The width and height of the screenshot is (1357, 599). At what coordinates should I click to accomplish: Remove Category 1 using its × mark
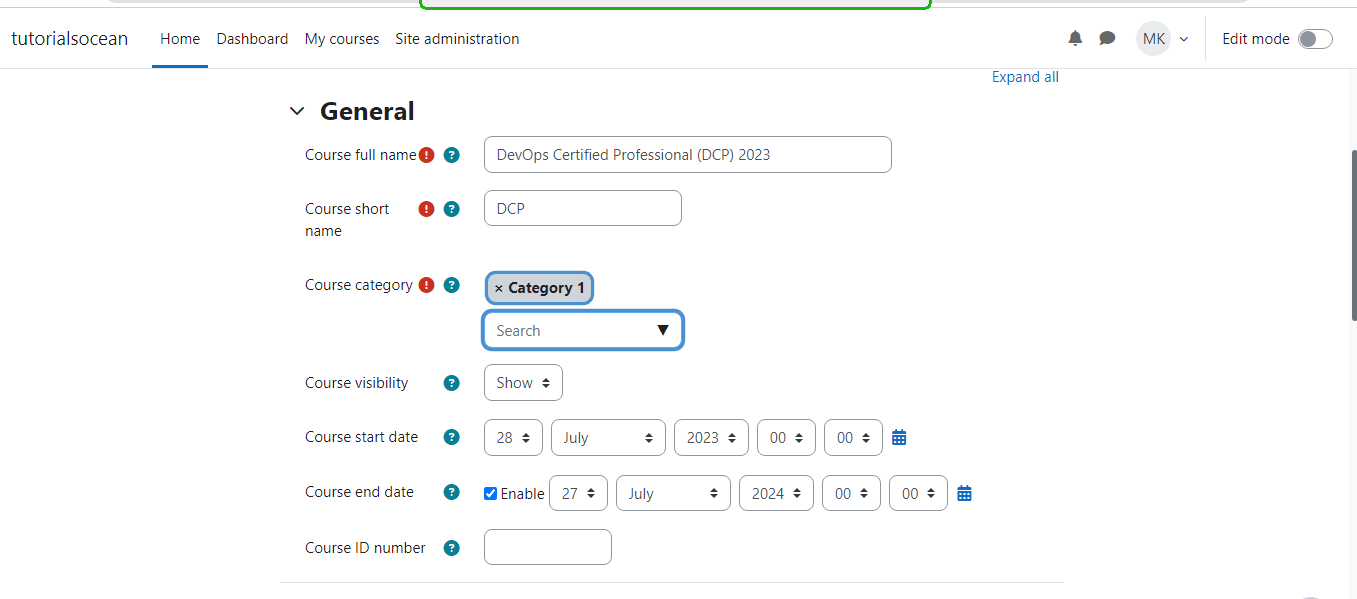(x=499, y=288)
